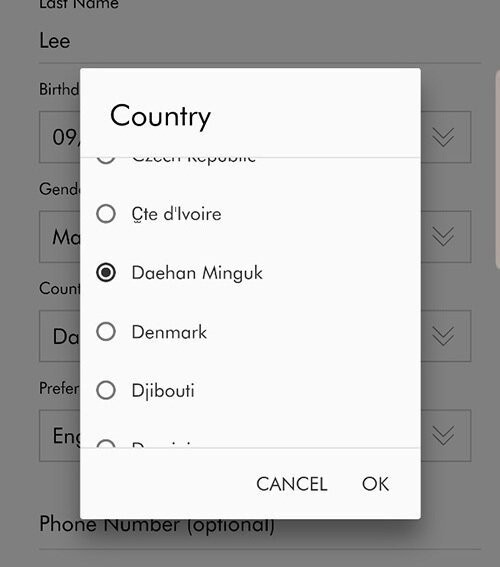The height and width of the screenshot is (567, 500).
Task: Click the Cte d'Ivoire label text
Action: 176,214
